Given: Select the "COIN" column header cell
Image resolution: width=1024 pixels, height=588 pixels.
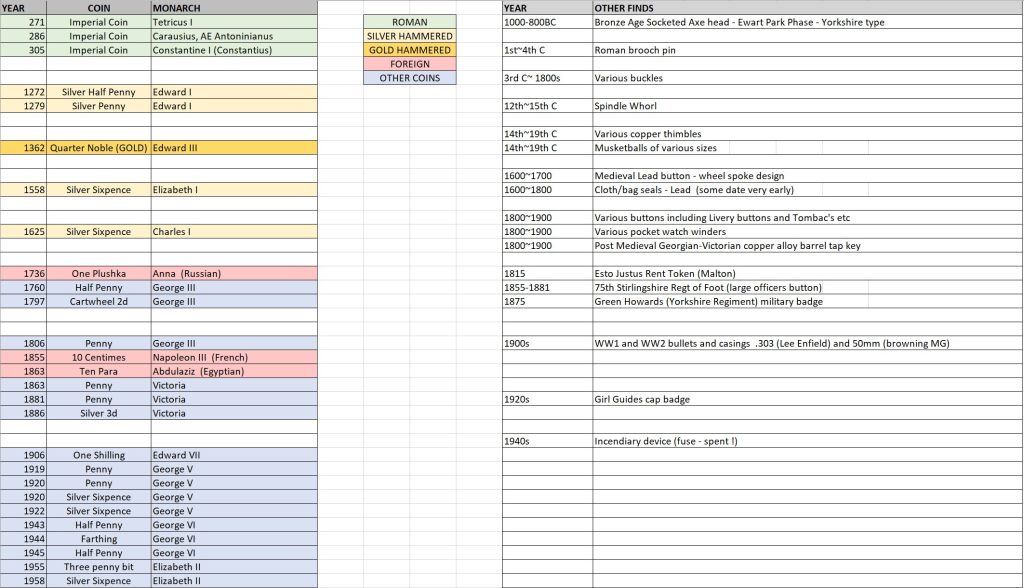Looking at the screenshot, I should [x=99, y=8].
